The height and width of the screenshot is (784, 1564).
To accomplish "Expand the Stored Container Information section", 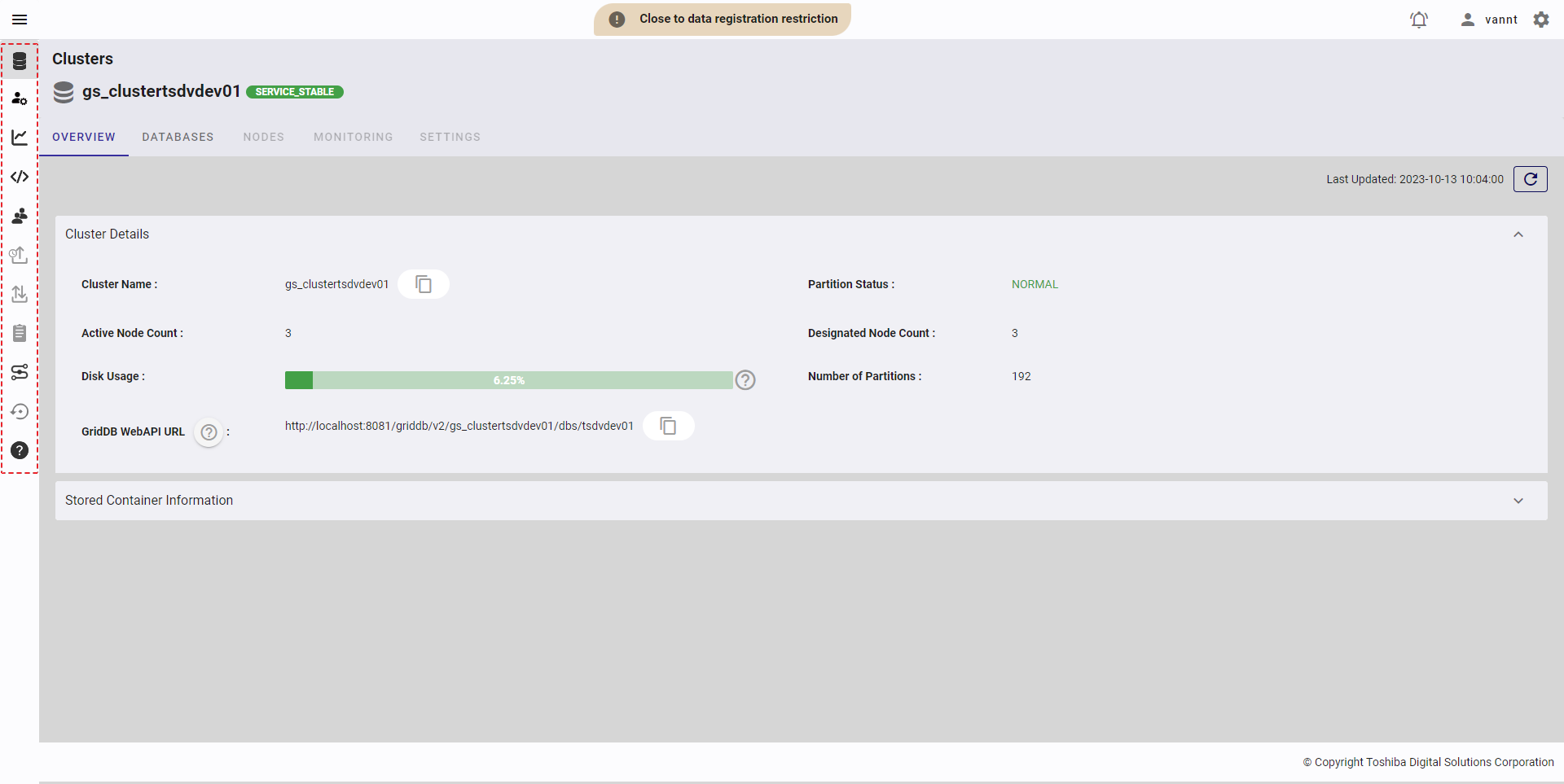I will tap(1518, 500).
